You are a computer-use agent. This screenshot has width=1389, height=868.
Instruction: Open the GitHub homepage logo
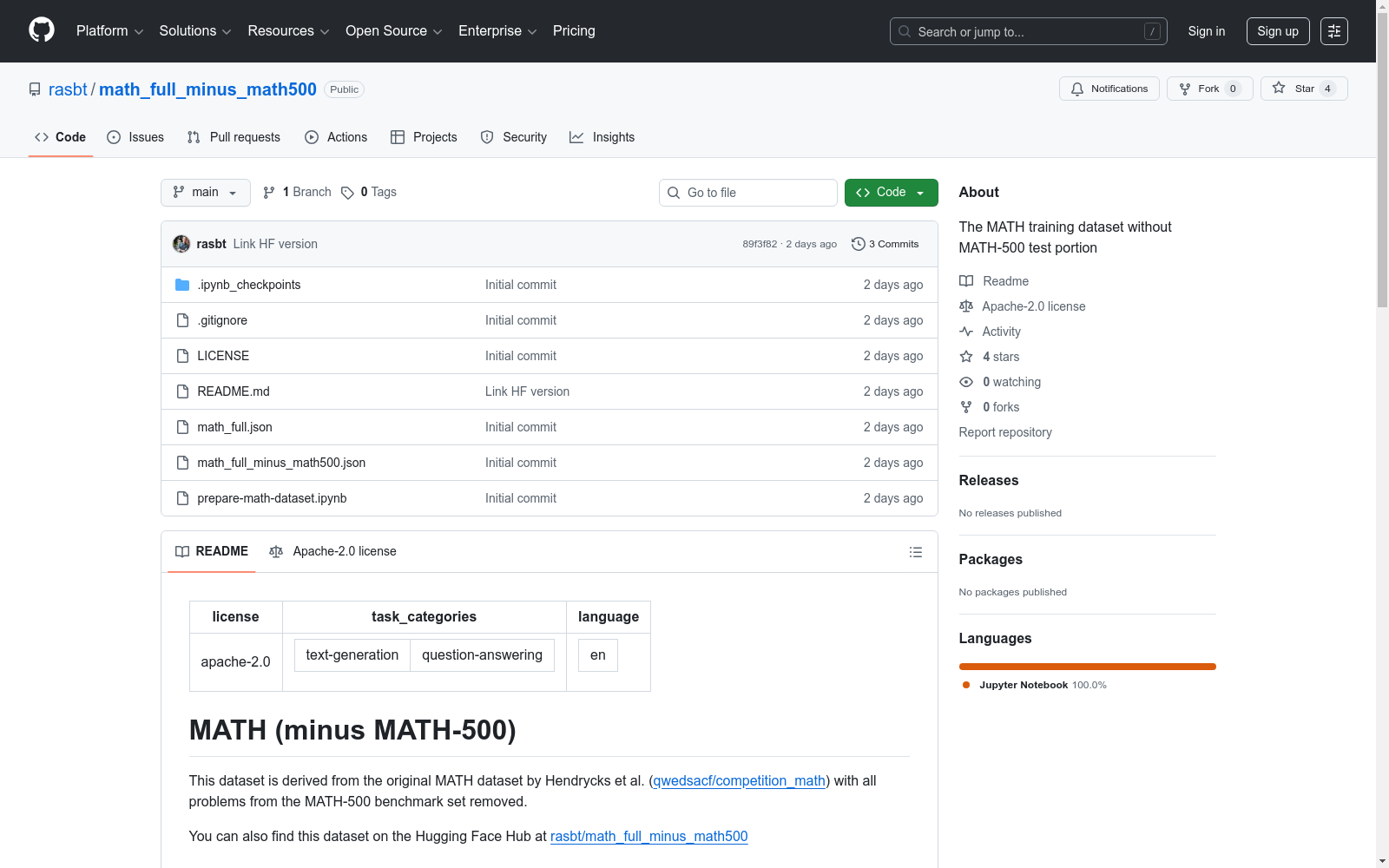point(42,30)
